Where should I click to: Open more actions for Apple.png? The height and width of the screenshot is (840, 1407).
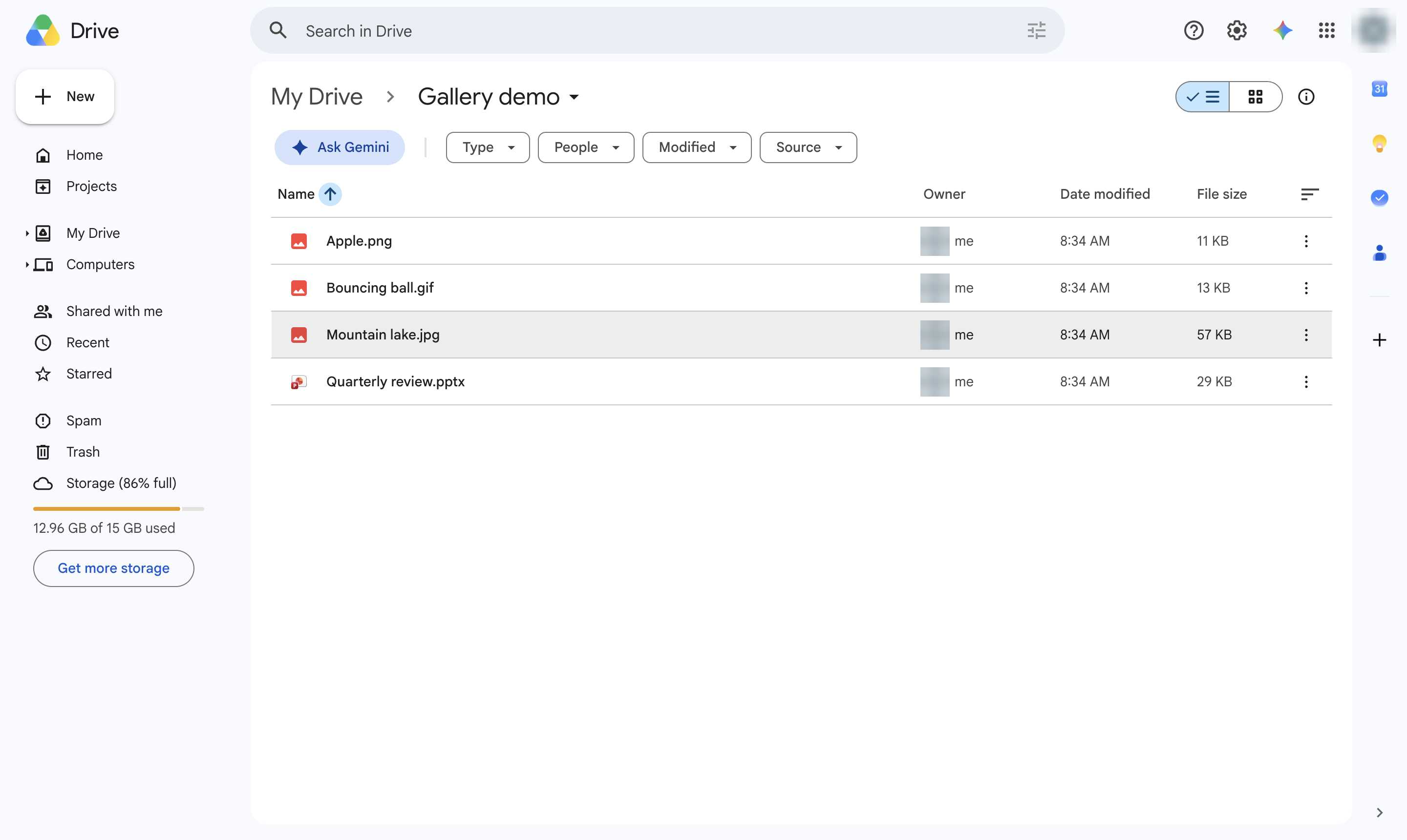coord(1306,241)
